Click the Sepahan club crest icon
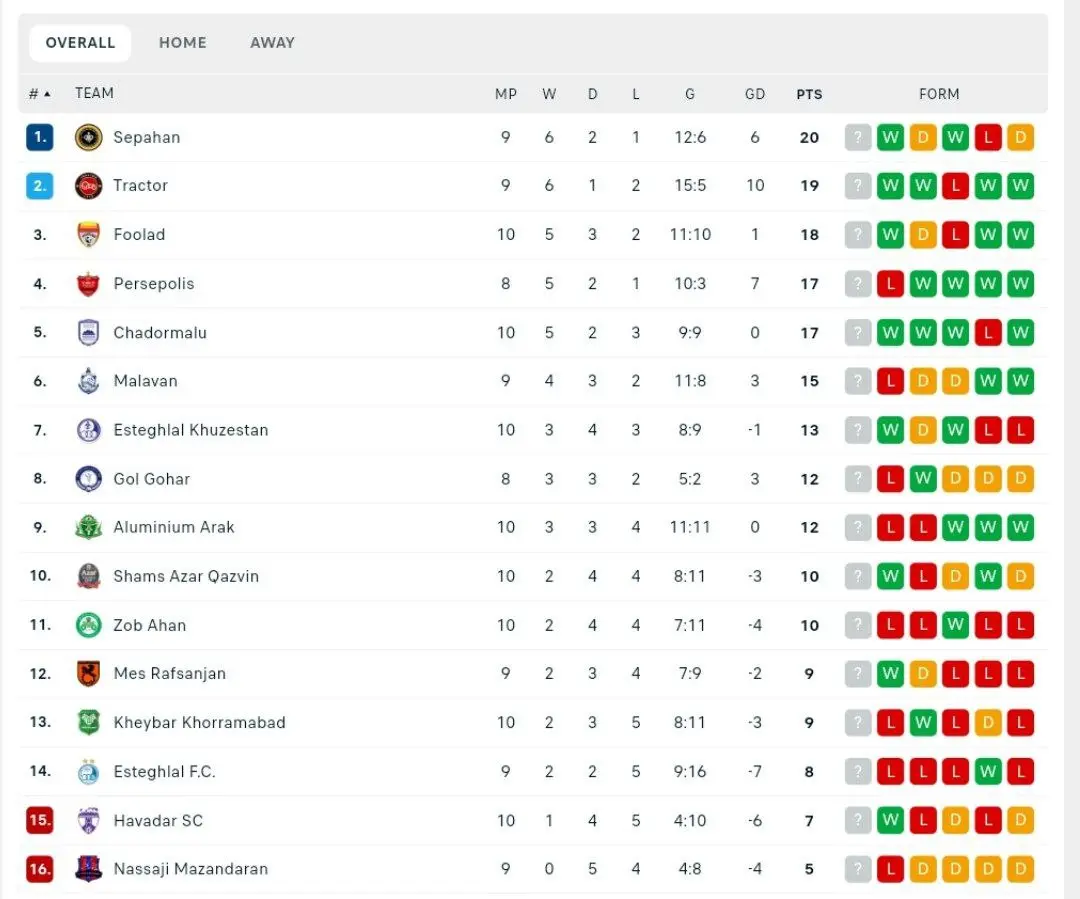This screenshot has height=899, width=1080. tap(89, 137)
